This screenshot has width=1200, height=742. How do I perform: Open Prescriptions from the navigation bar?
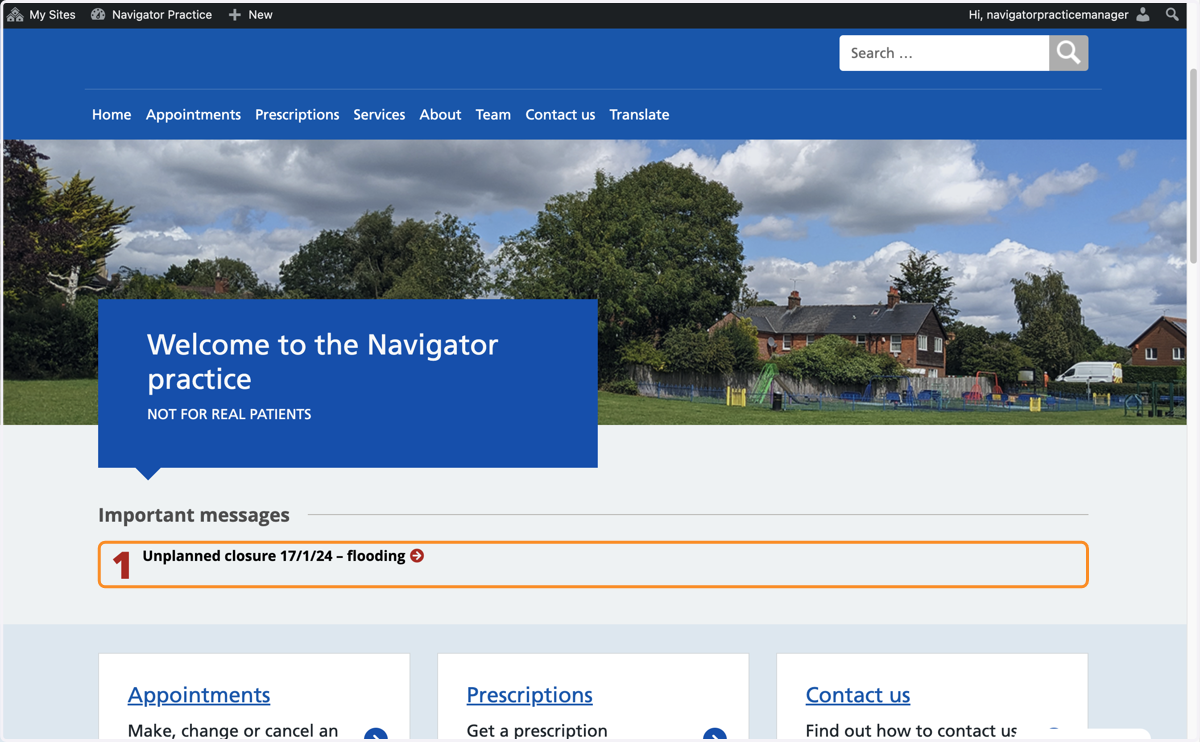click(x=297, y=115)
